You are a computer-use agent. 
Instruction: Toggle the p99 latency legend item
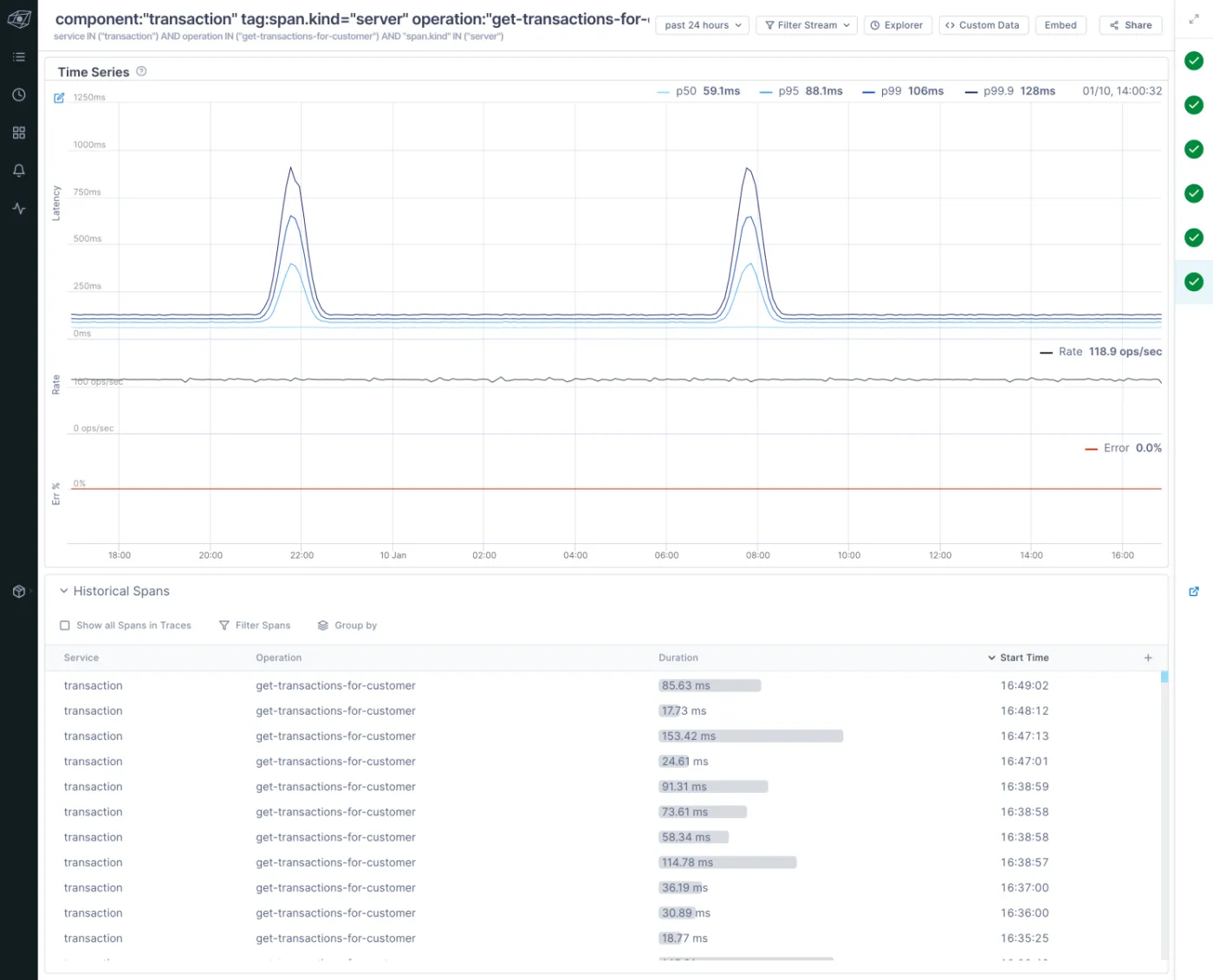[903, 91]
